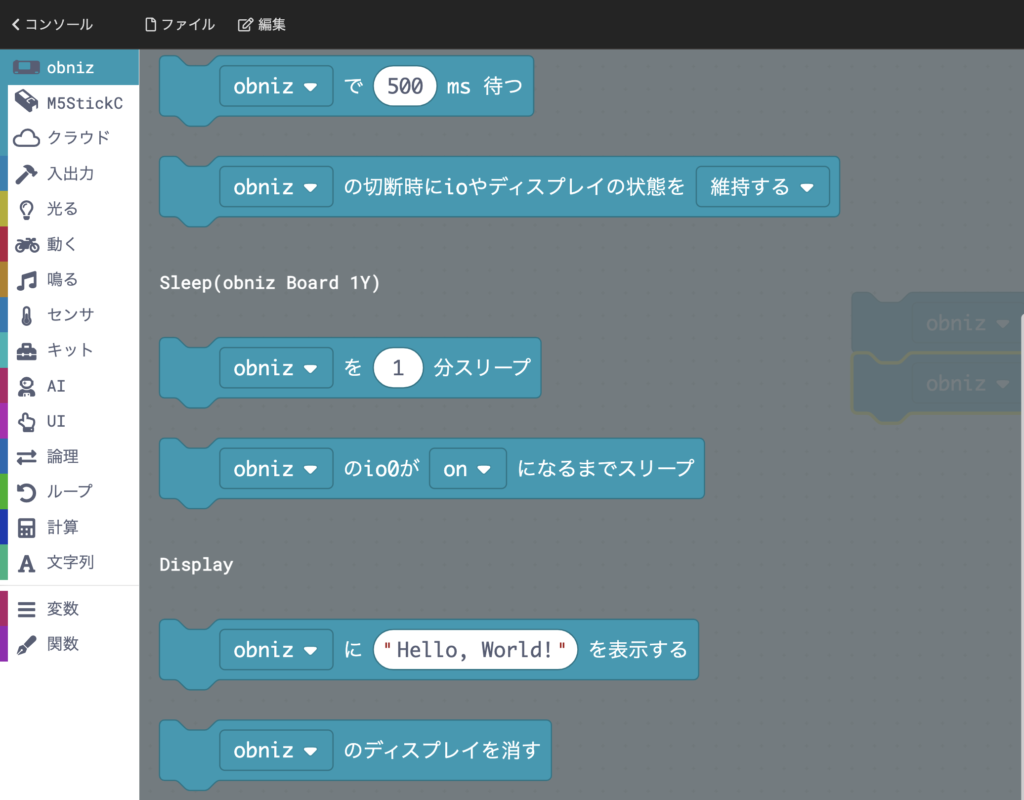Select the robot icon for AI
This screenshot has width=1024, height=800.
point(26,387)
